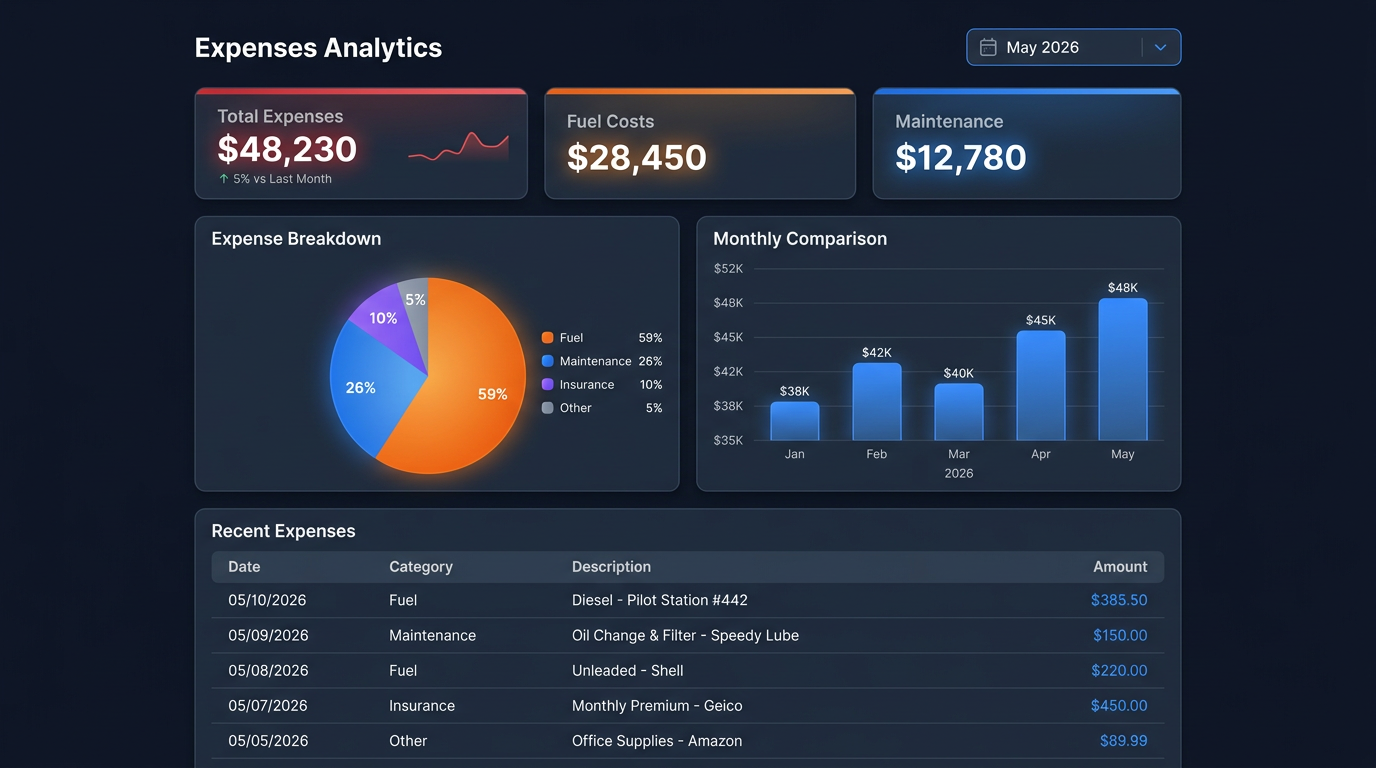Click the blue Maintenance legend swatch

pyautogui.click(x=547, y=361)
